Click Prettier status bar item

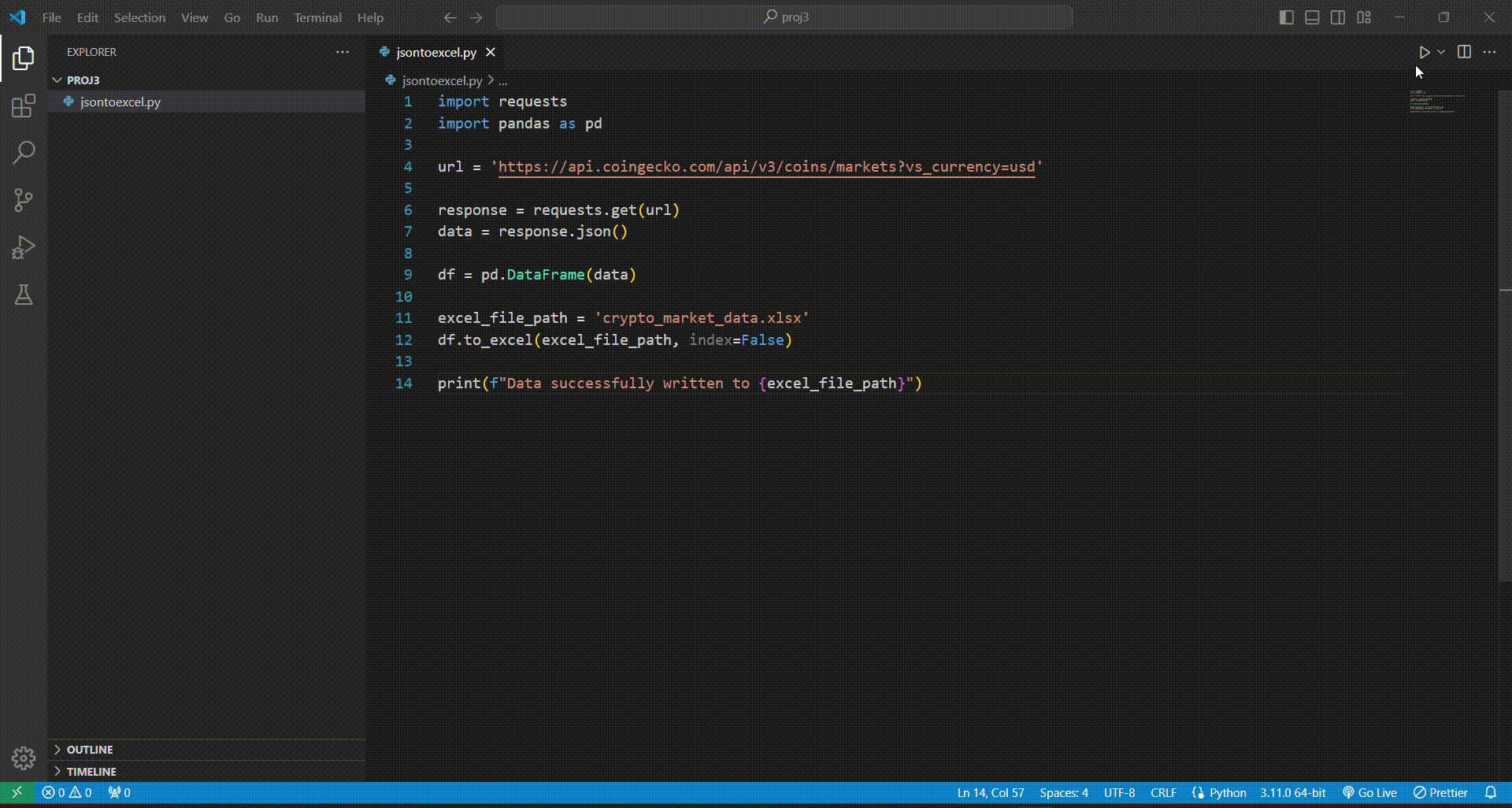click(1440, 792)
